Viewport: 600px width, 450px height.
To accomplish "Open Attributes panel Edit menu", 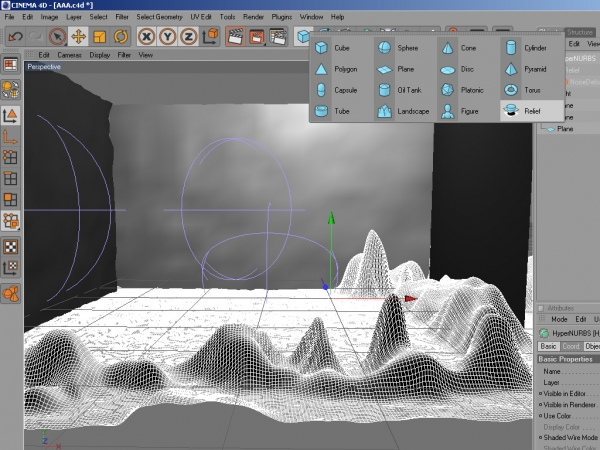I will (x=580, y=319).
